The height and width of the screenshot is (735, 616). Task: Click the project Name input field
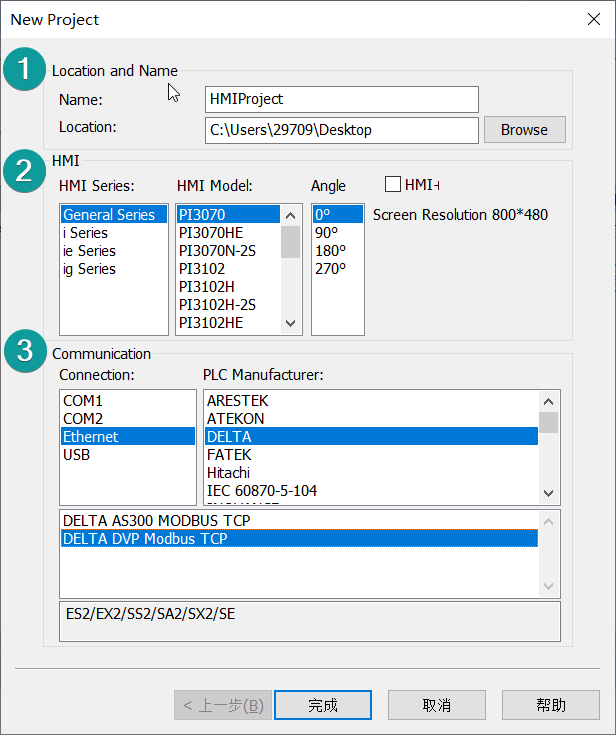[x=341, y=99]
